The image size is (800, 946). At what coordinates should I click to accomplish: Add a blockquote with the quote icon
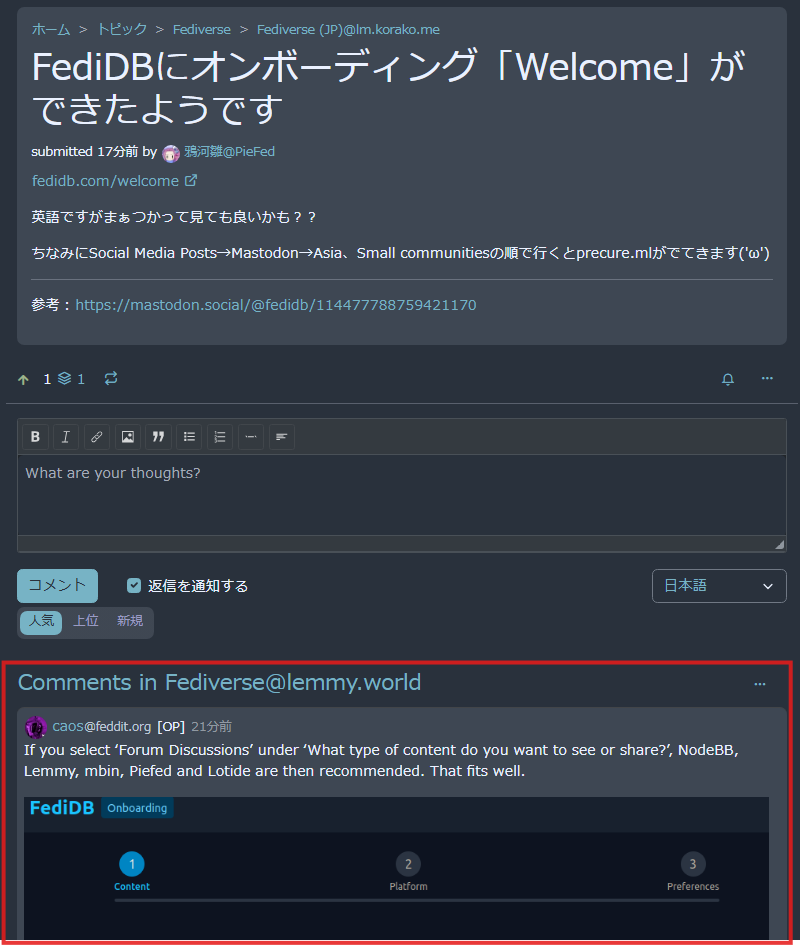click(x=158, y=437)
